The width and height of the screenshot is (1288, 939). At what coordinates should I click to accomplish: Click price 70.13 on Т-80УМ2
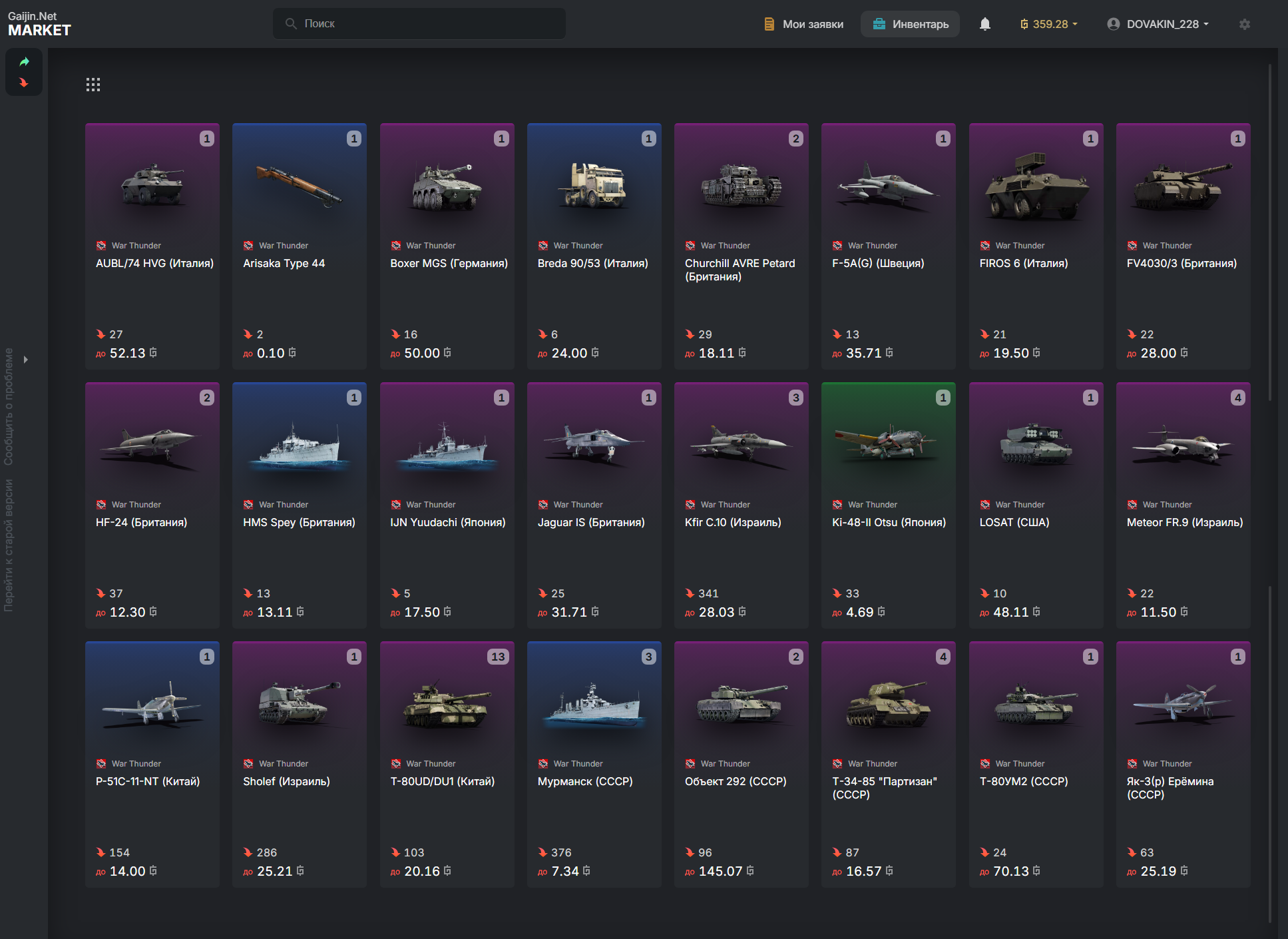(1011, 871)
